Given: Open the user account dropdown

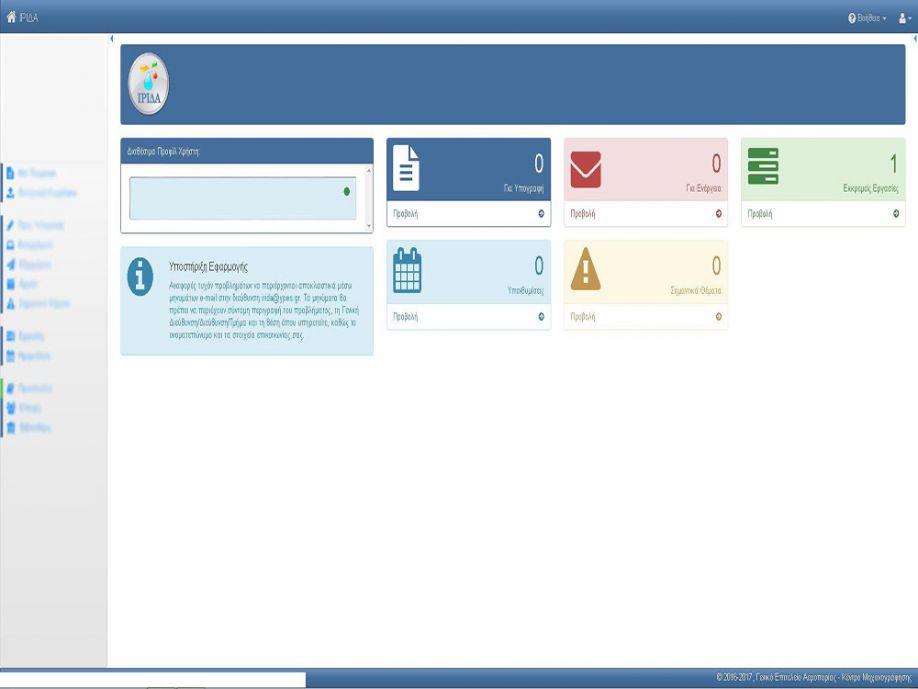Looking at the screenshot, I should click(905, 18).
